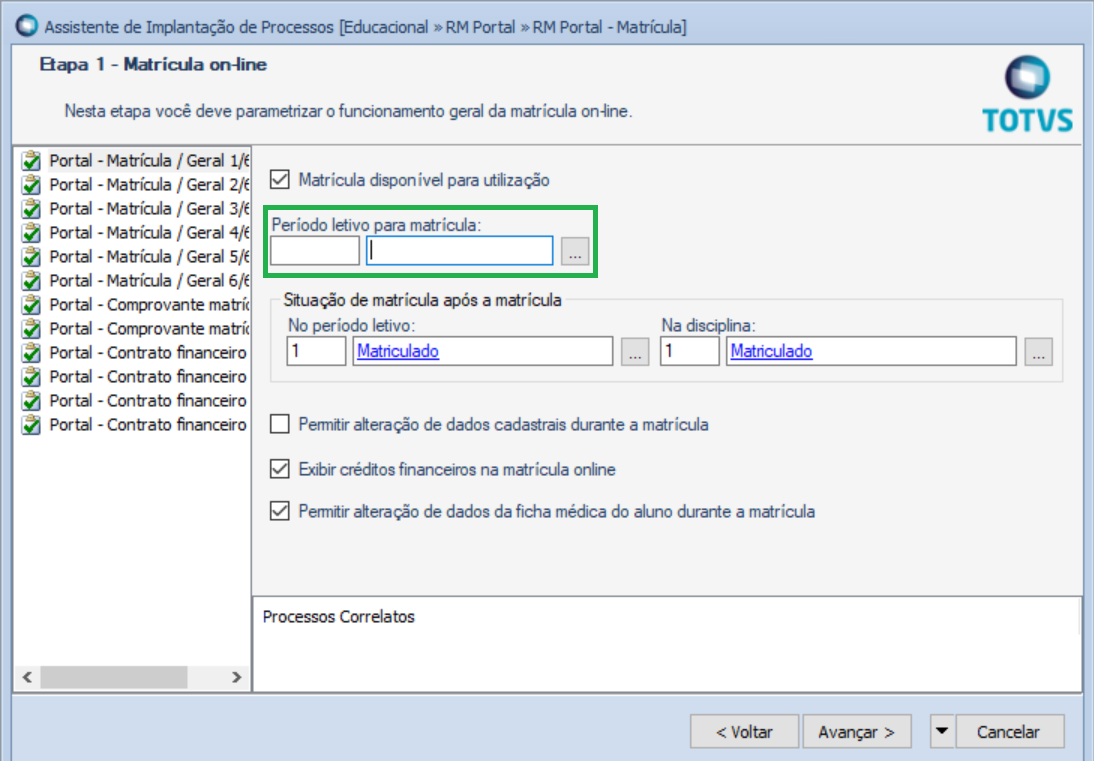This screenshot has height=761, width=1094.
Task: Click the No período letivo code field
Action: click(x=316, y=351)
